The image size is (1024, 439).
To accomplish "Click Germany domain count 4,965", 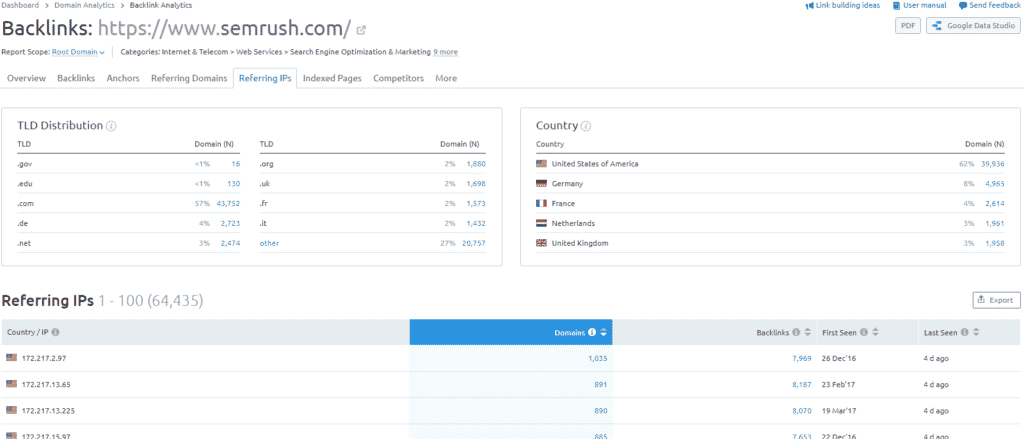I will [x=995, y=184].
